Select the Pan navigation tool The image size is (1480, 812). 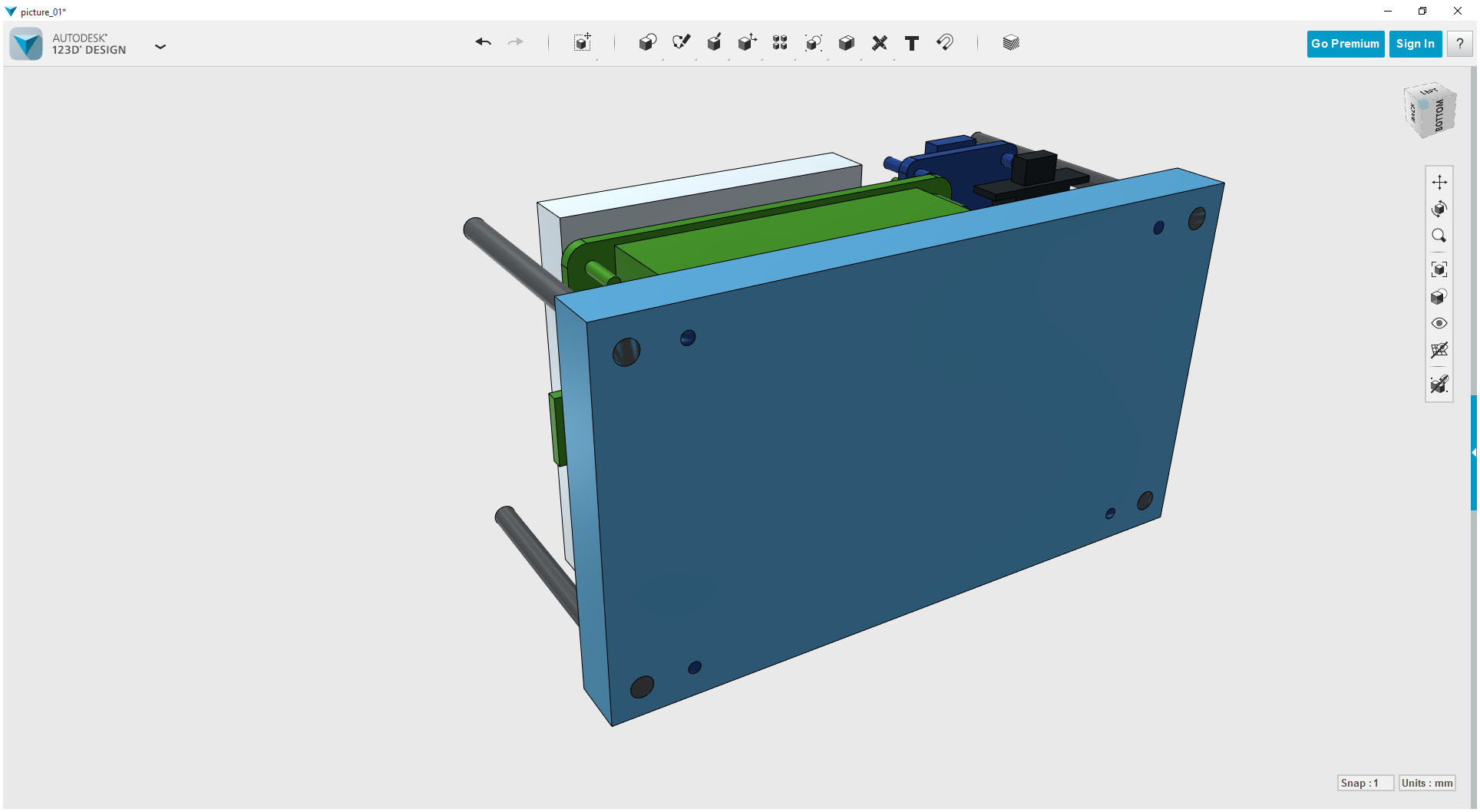pos(1439,182)
